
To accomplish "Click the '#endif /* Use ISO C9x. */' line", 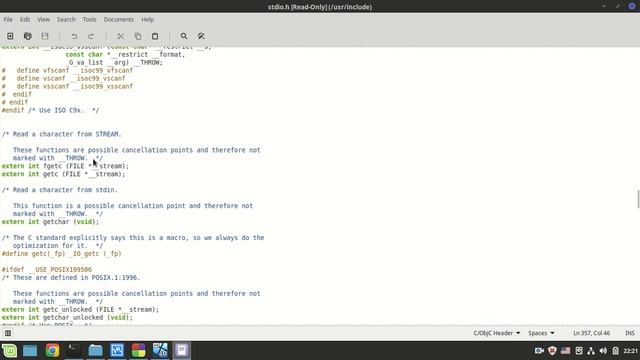I will [x=50, y=110].
